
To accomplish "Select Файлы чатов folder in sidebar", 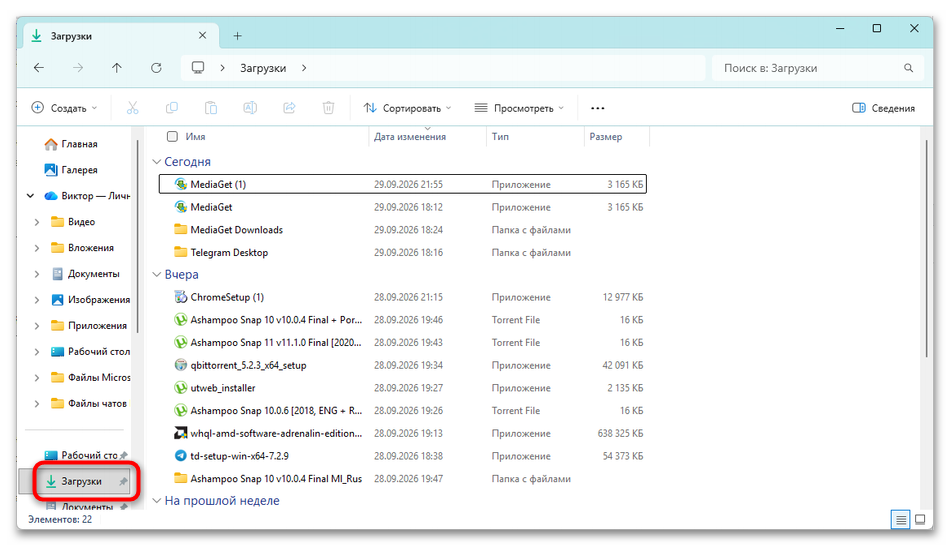I will click(89, 403).
